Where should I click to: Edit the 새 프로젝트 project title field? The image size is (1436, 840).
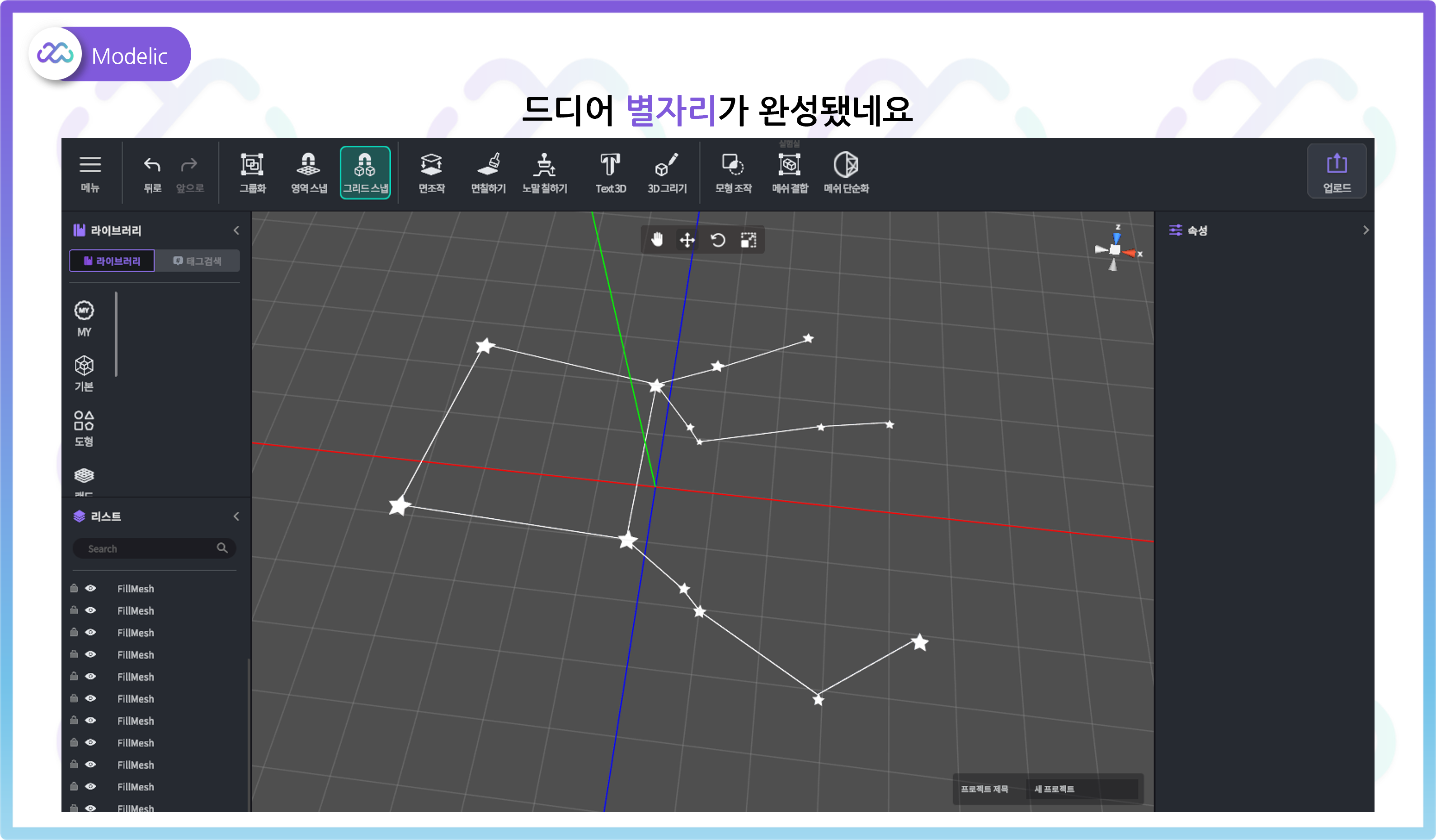[x=1082, y=789]
